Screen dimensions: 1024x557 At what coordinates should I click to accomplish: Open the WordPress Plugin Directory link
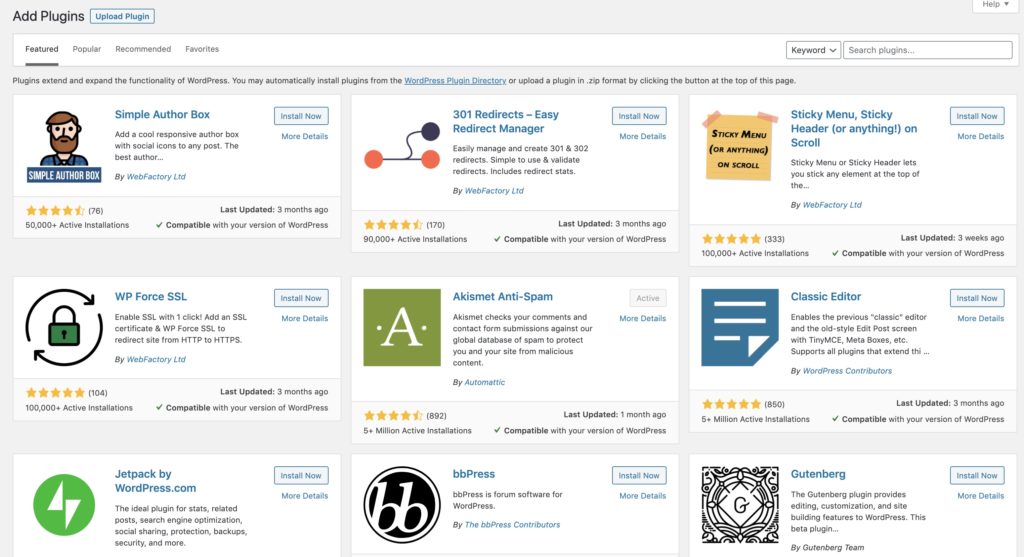(x=455, y=81)
